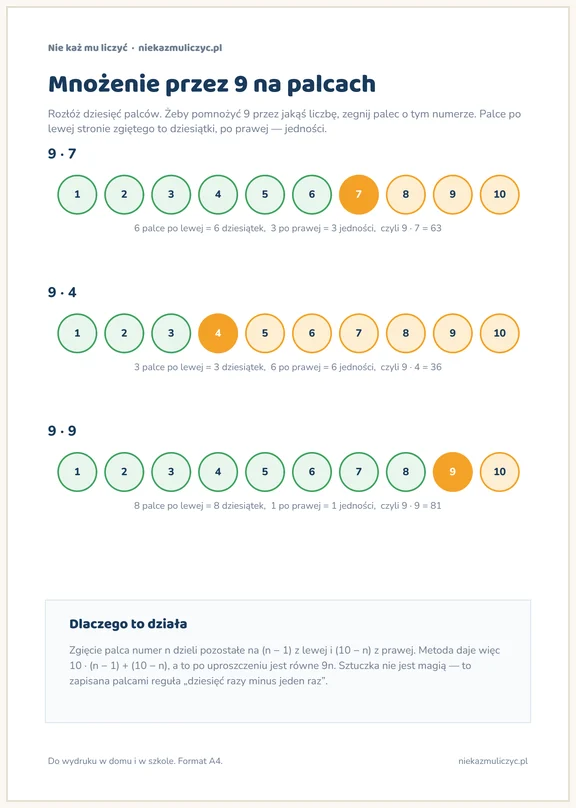Click green circle 6 in the 9·7 row

[312, 194]
